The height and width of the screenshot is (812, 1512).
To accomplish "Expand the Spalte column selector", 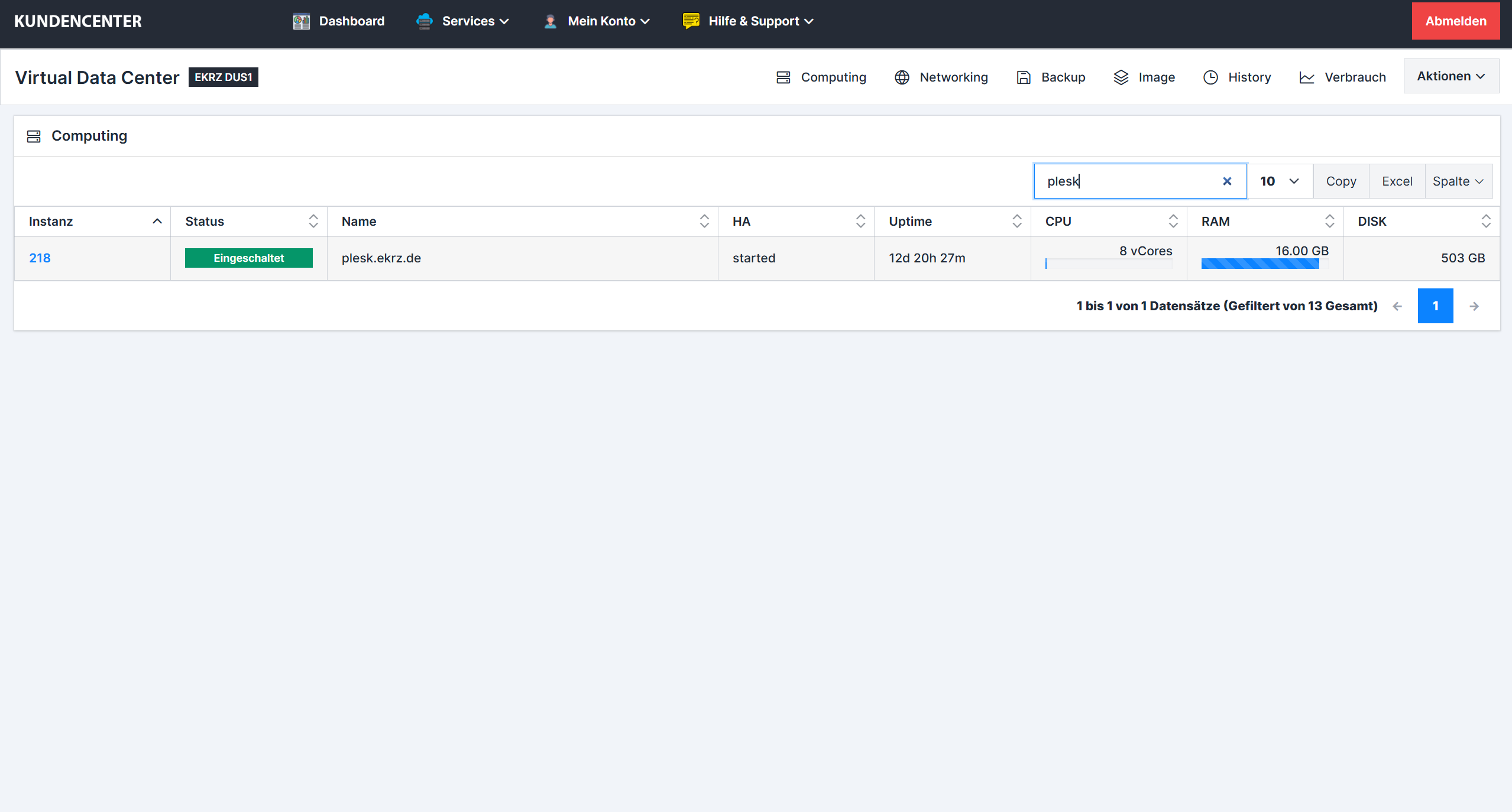I will click(1458, 181).
